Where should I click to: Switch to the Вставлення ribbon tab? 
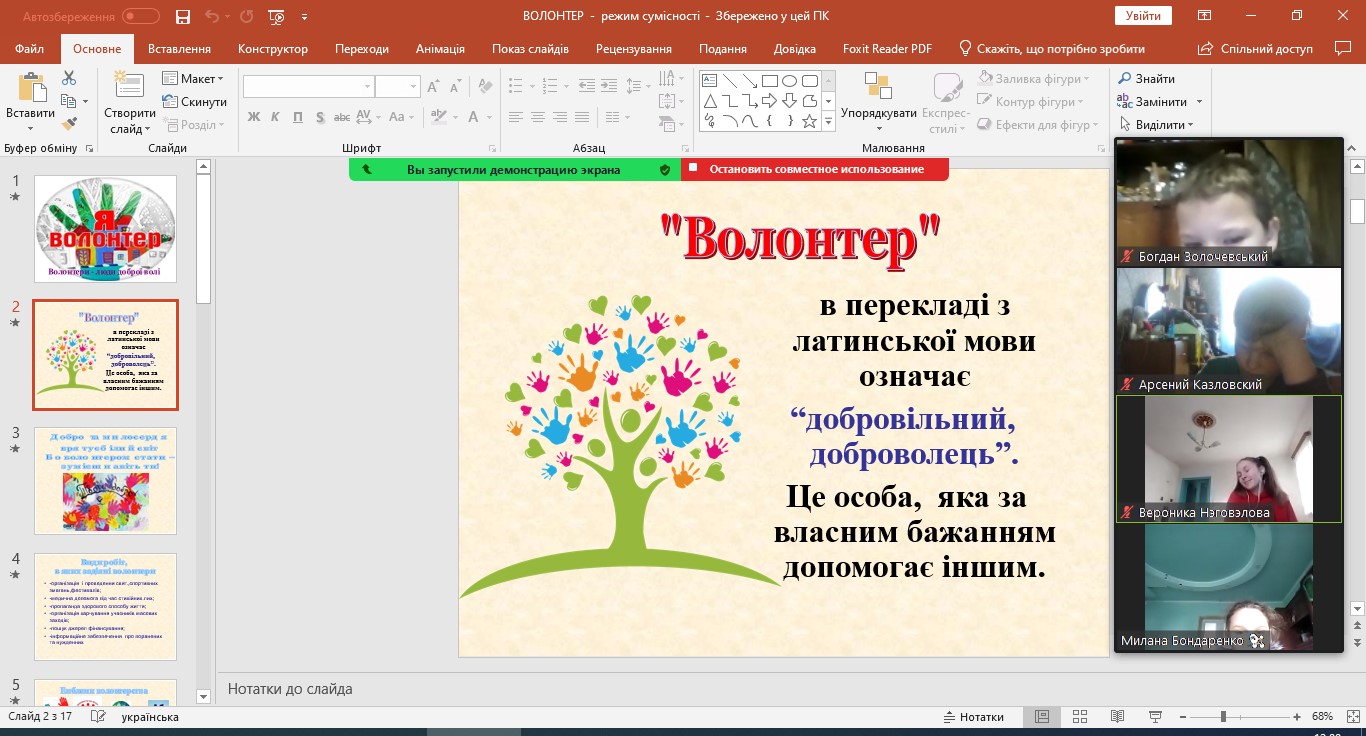179,49
